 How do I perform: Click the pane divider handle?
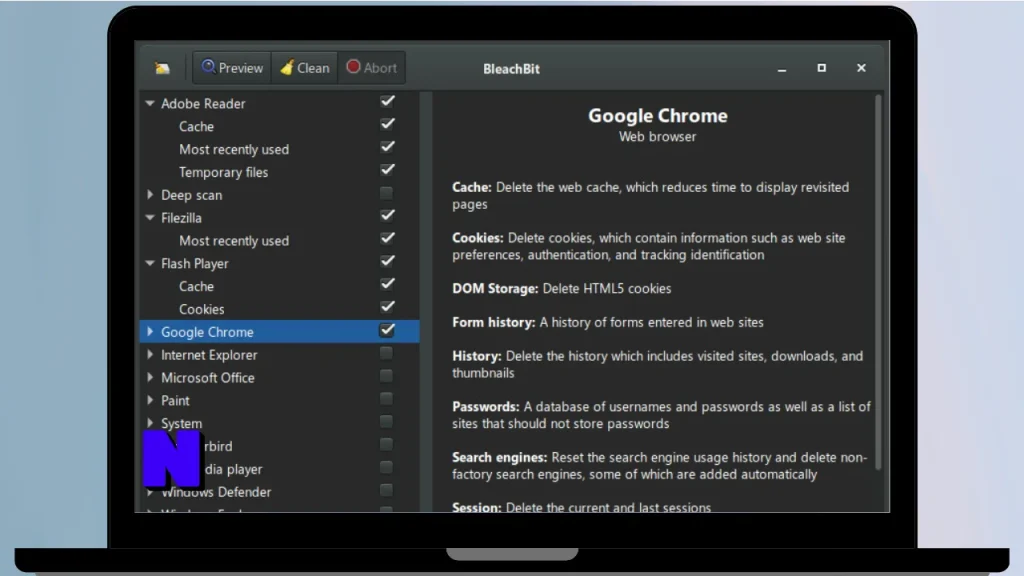(x=426, y=302)
